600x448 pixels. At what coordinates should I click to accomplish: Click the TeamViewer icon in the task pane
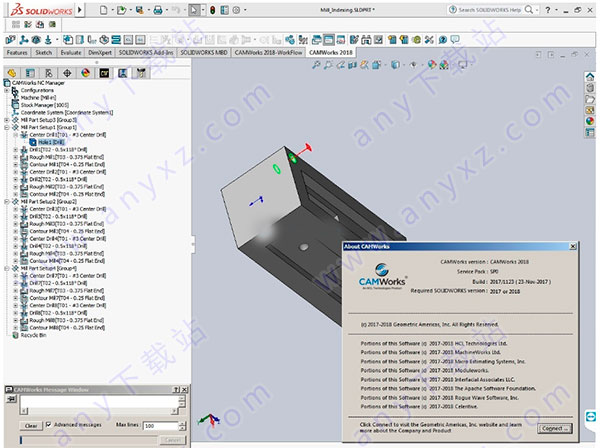(x=590, y=417)
